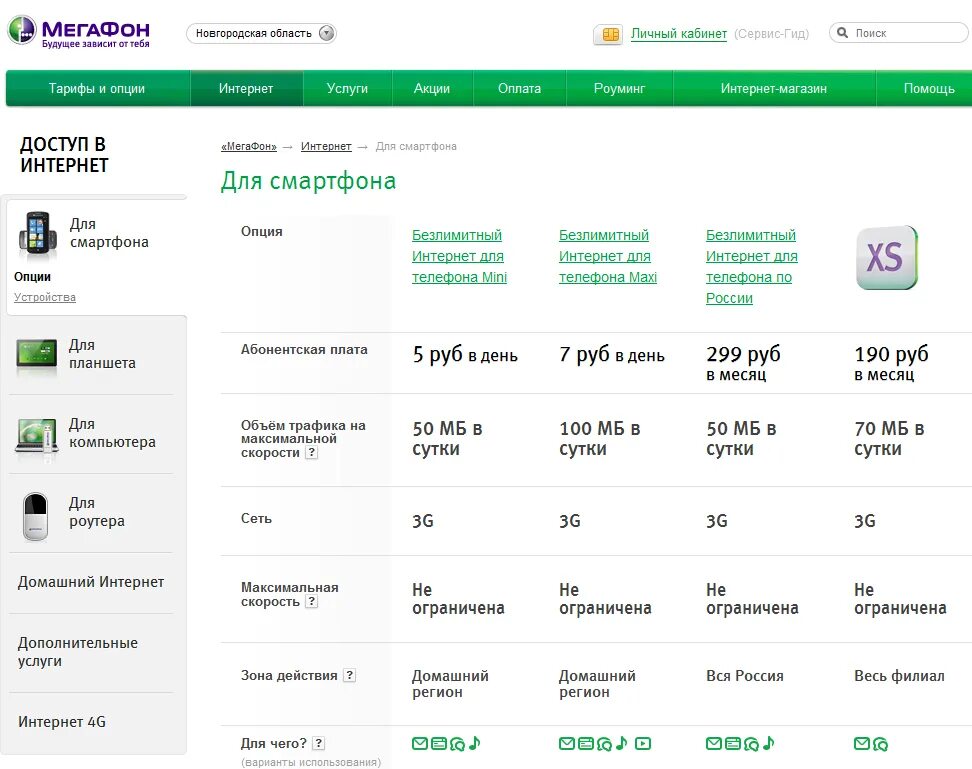
Task: Click '70 МБ в сутки' traffic value
Action: point(889,439)
